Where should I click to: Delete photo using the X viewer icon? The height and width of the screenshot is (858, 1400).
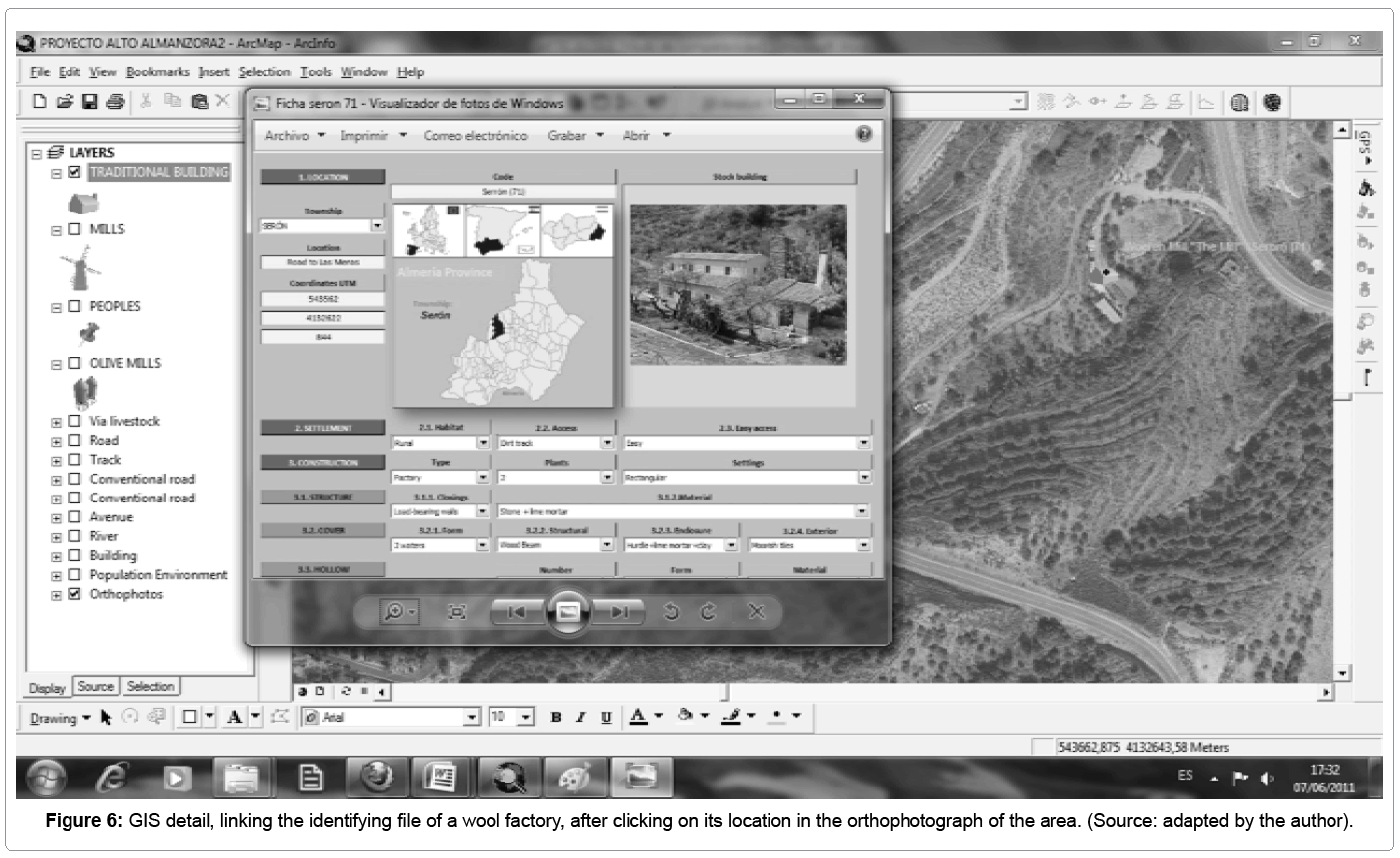click(x=756, y=612)
